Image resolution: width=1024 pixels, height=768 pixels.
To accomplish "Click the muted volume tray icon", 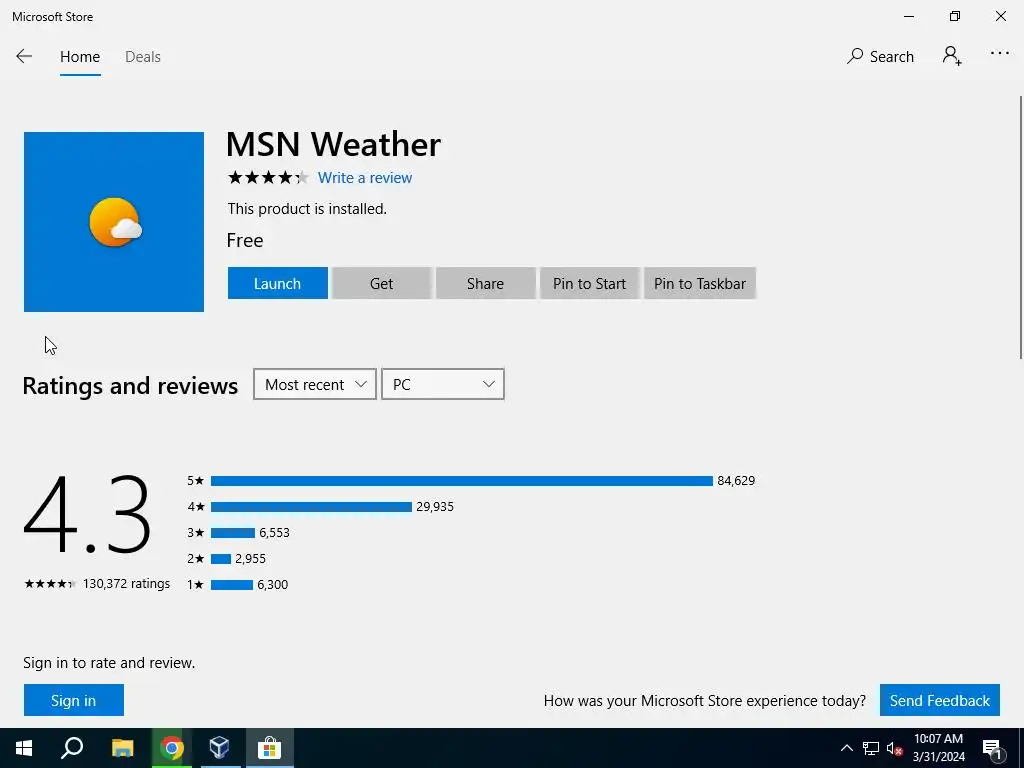I will point(894,748).
